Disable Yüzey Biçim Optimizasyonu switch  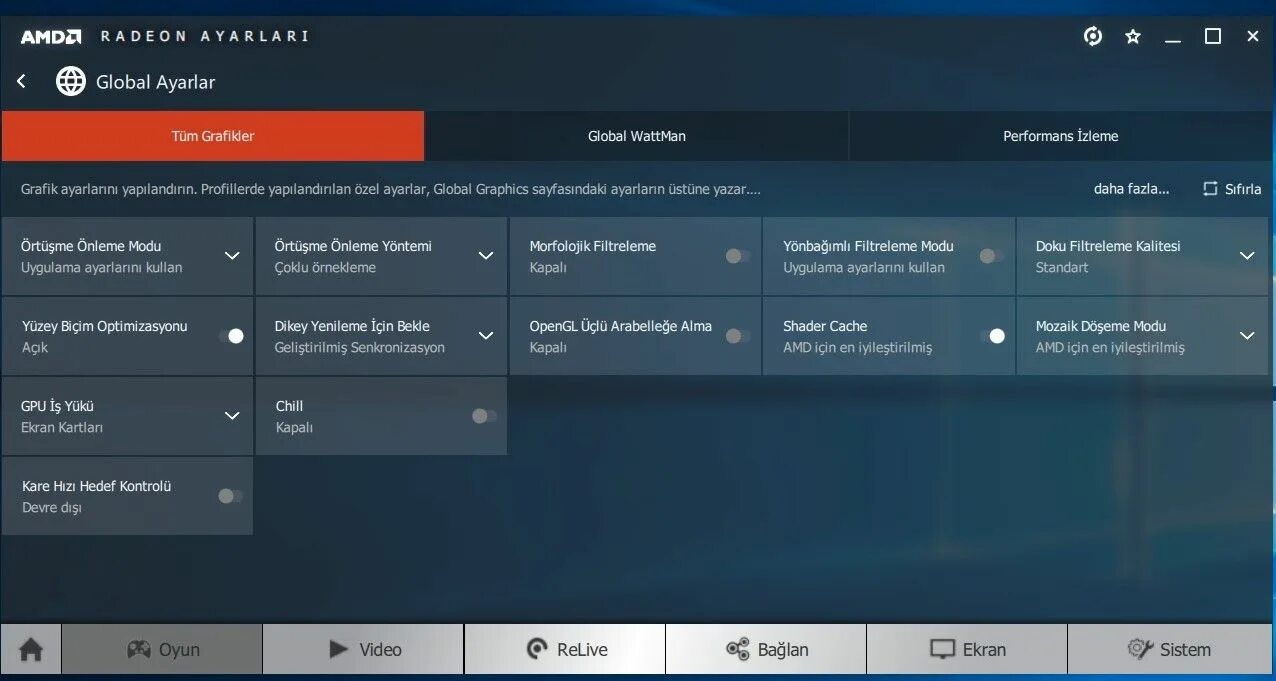[x=231, y=336]
